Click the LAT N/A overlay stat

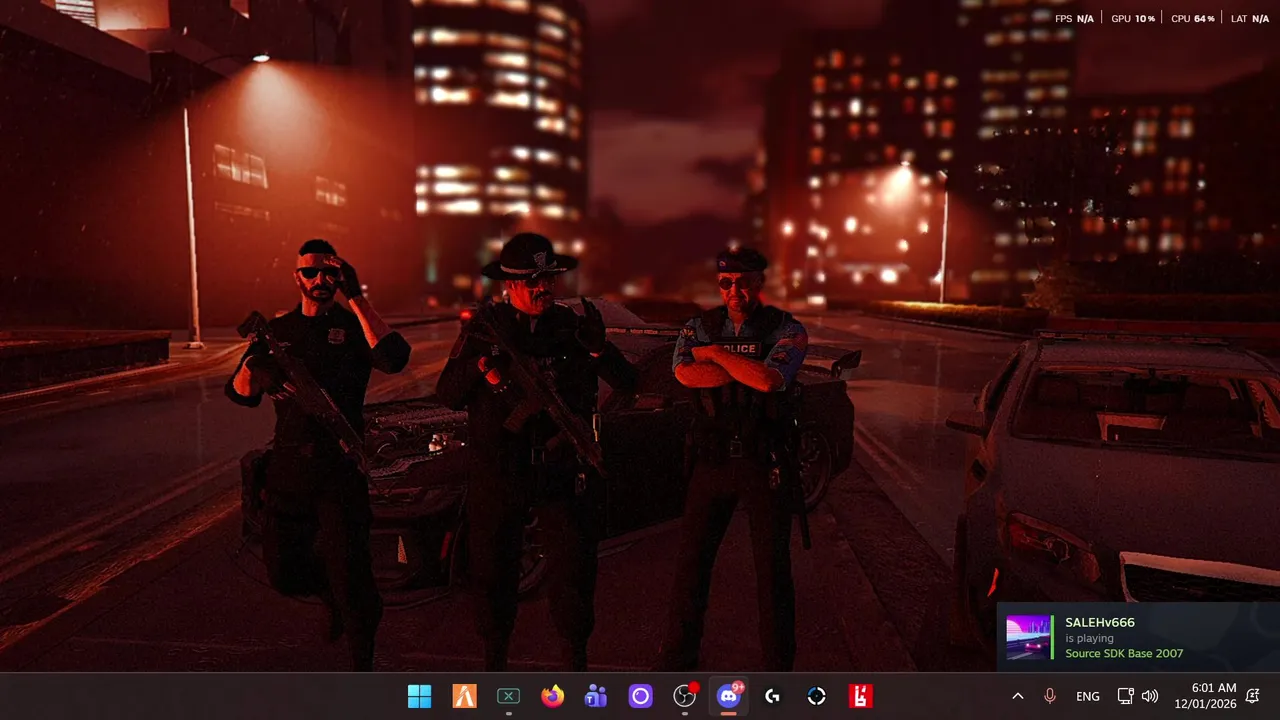(x=1250, y=19)
